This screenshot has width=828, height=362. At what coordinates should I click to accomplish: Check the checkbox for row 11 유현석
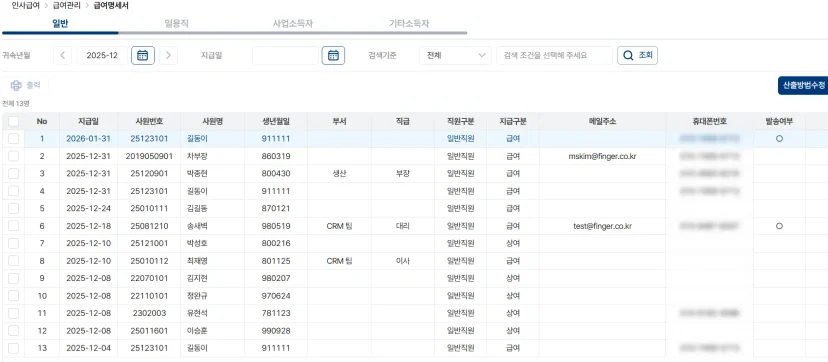[x=13, y=313]
